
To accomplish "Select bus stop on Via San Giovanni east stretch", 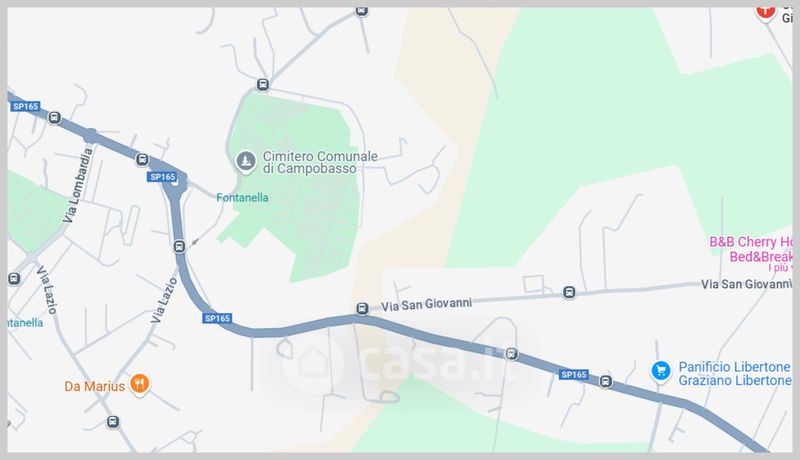I will pos(569,292).
